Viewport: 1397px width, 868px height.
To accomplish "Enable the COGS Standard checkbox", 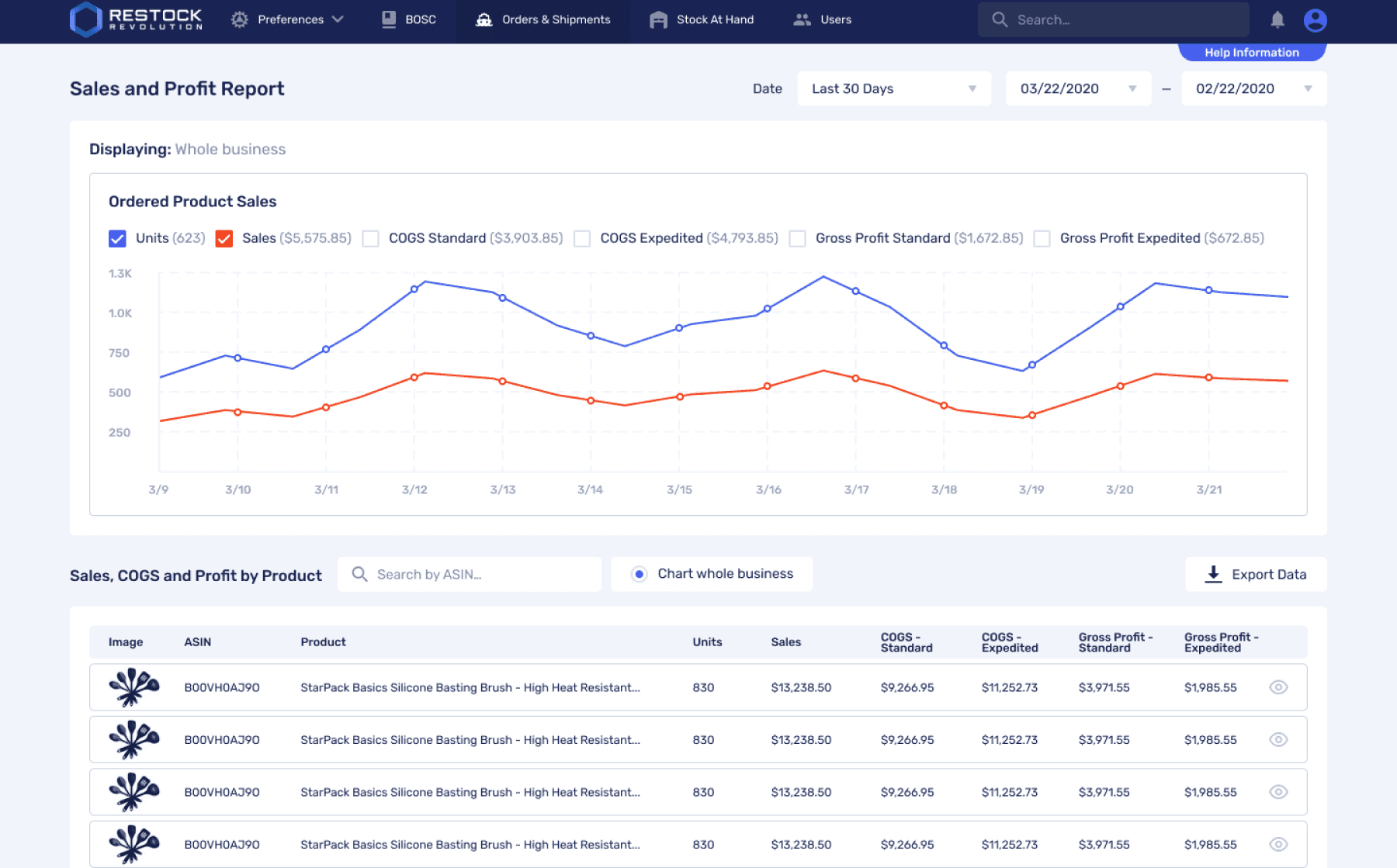I will 371,238.
